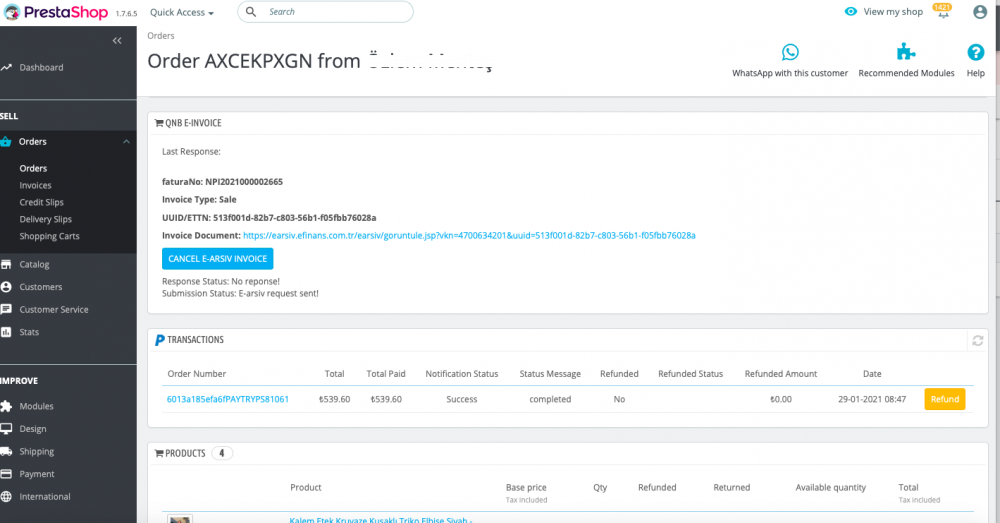Viewport: 1000px width, 523px height.
Task: Click the Orders basket icon in sidebar
Action: click(6, 142)
